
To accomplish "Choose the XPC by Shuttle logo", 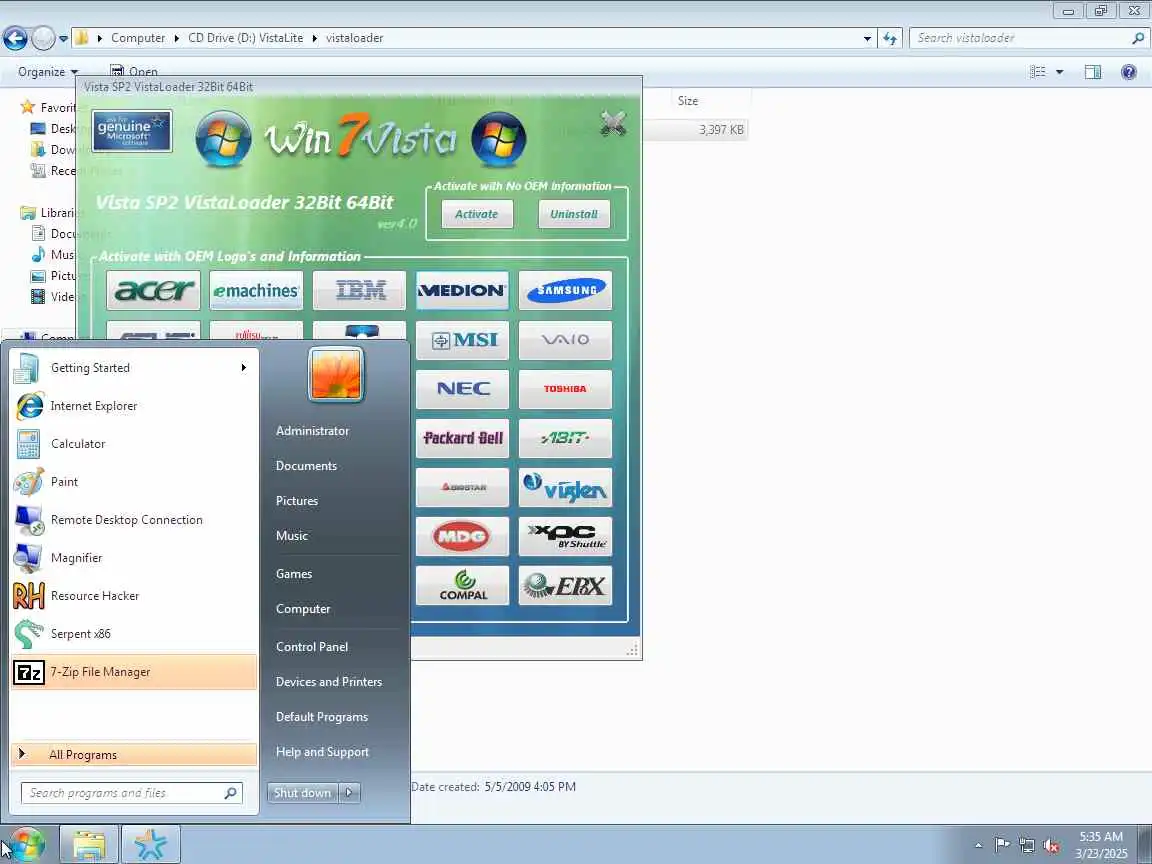I will tap(565, 536).
